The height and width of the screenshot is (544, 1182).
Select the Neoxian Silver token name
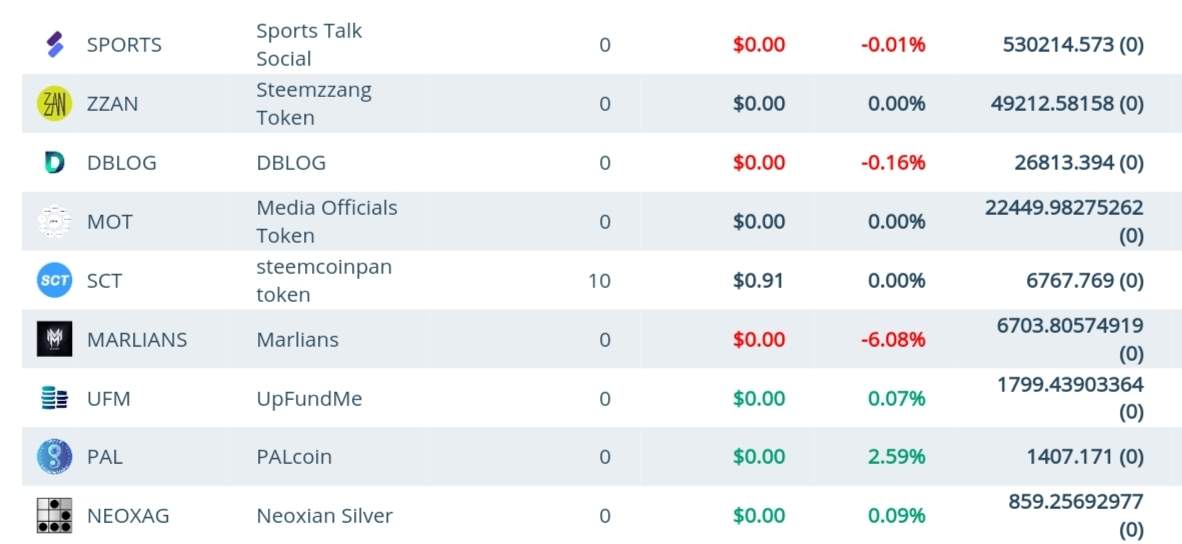(325, 516)
